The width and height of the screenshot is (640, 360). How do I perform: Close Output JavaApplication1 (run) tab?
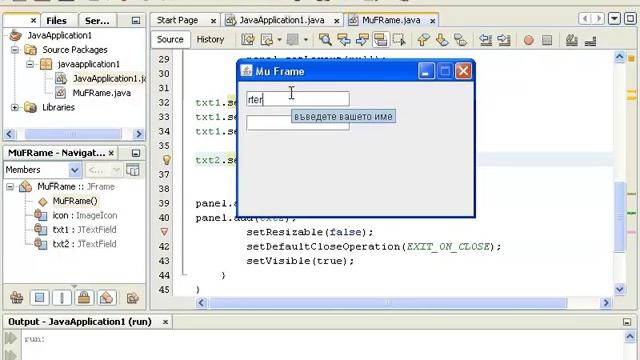click(165, 322)
